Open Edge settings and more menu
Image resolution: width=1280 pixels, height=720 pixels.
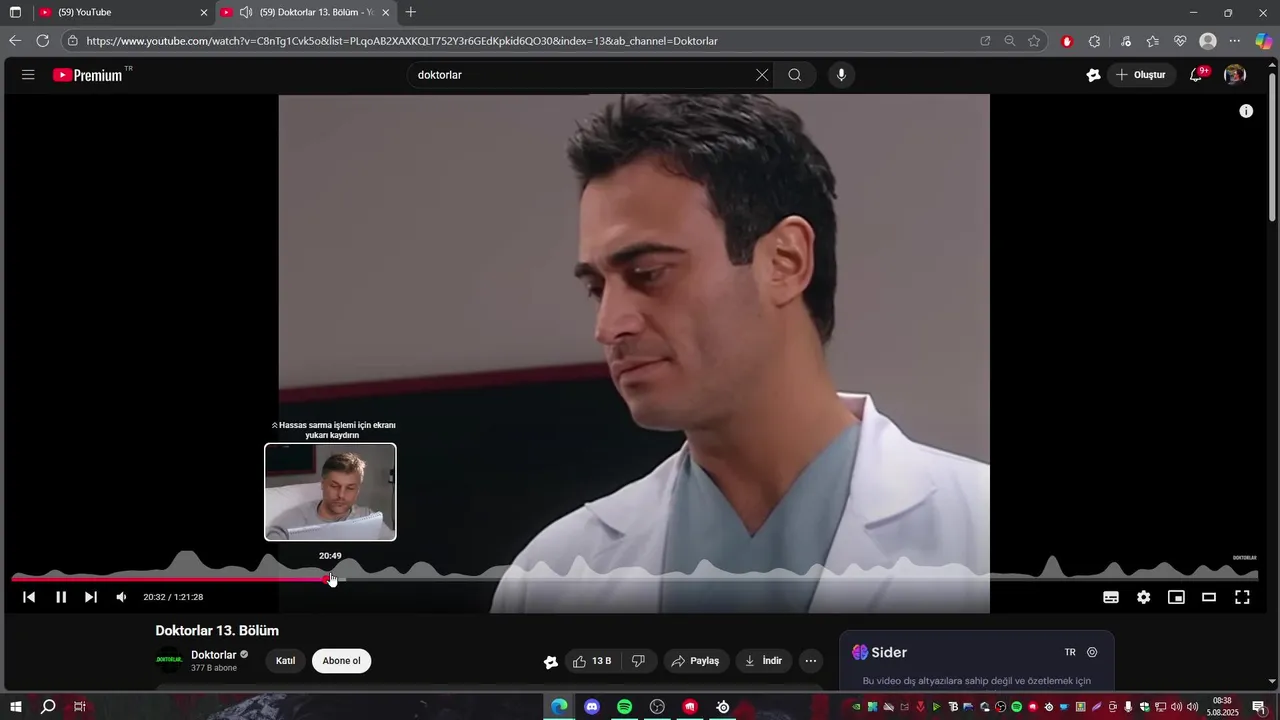(1235, 41)
